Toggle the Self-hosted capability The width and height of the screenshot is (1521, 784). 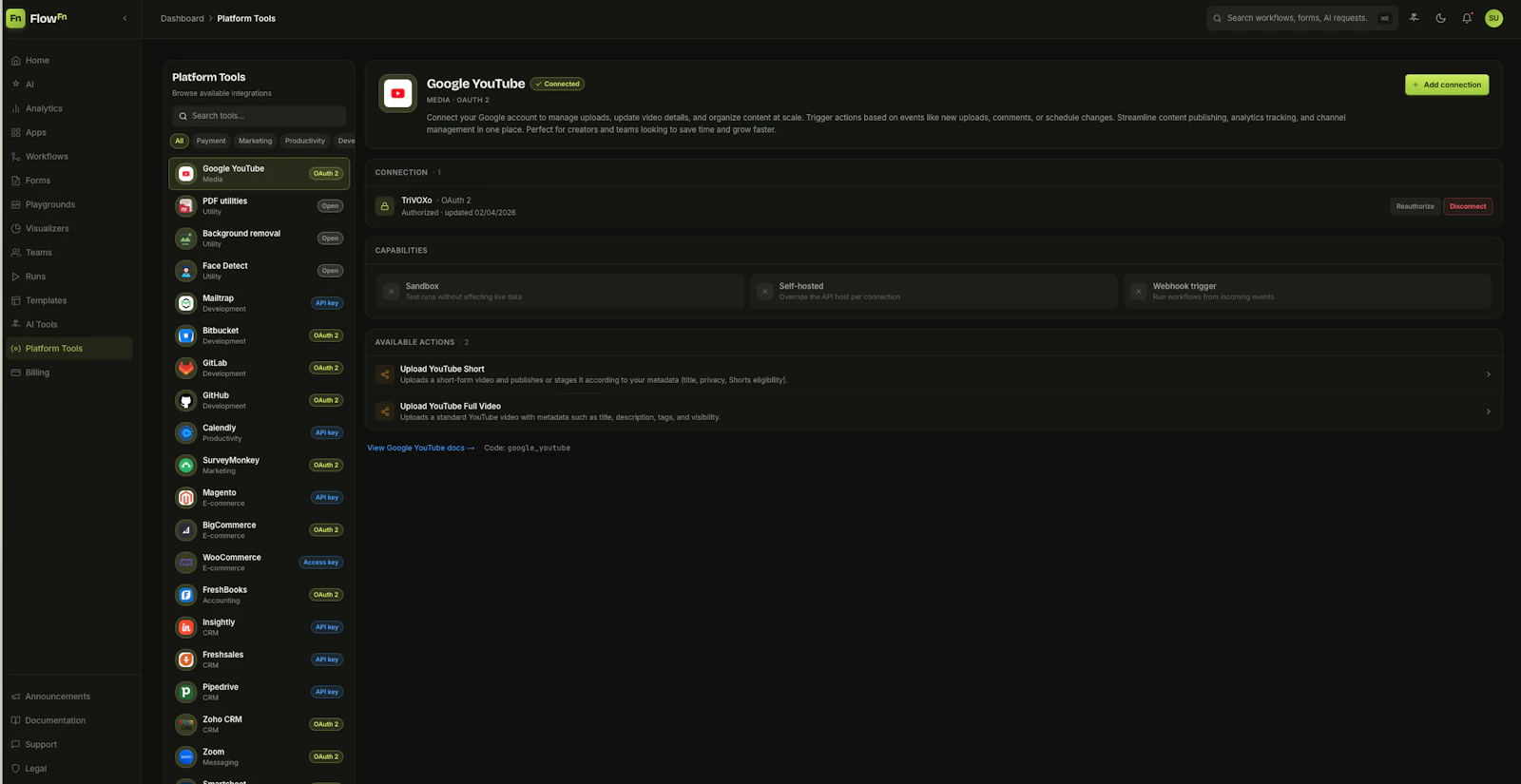click(x=934, y=291)
